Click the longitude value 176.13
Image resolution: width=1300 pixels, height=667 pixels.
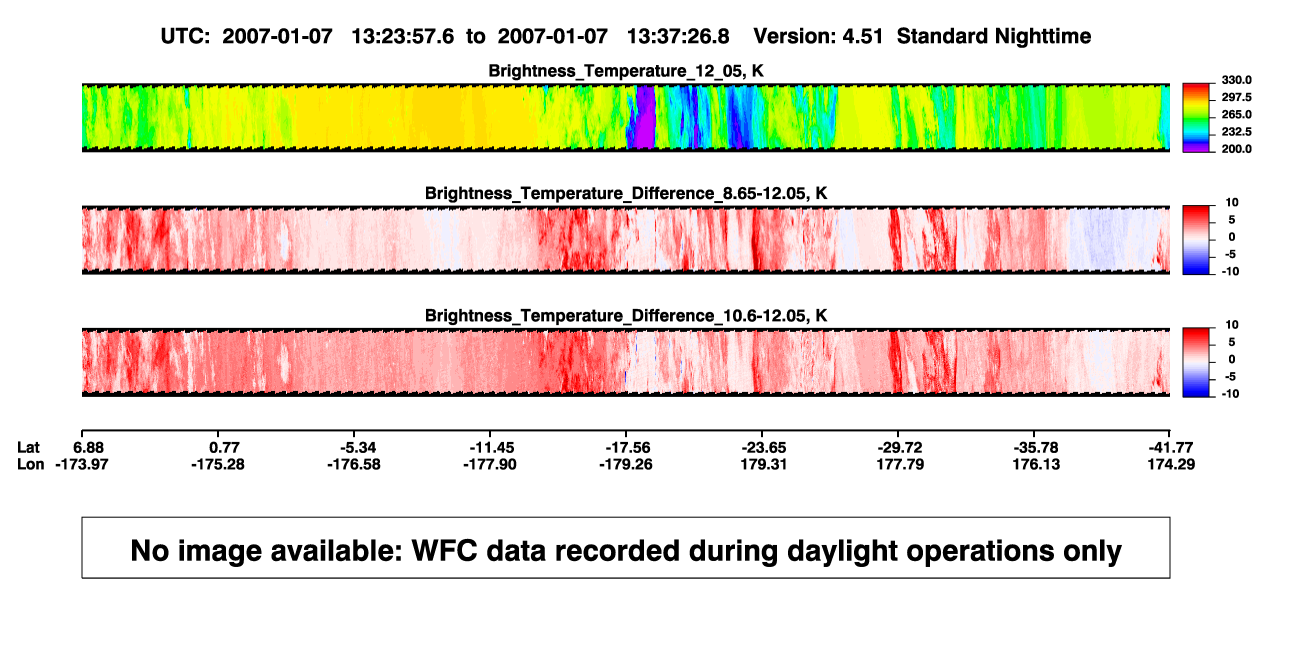[1035, 464]
